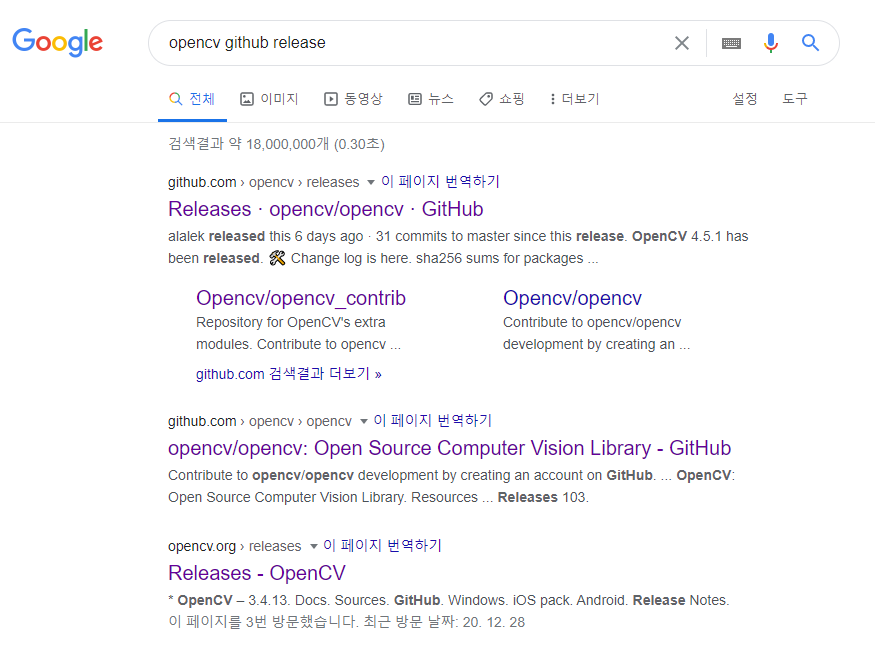Open 'Releases - OpenCV' result

point(257,573)
